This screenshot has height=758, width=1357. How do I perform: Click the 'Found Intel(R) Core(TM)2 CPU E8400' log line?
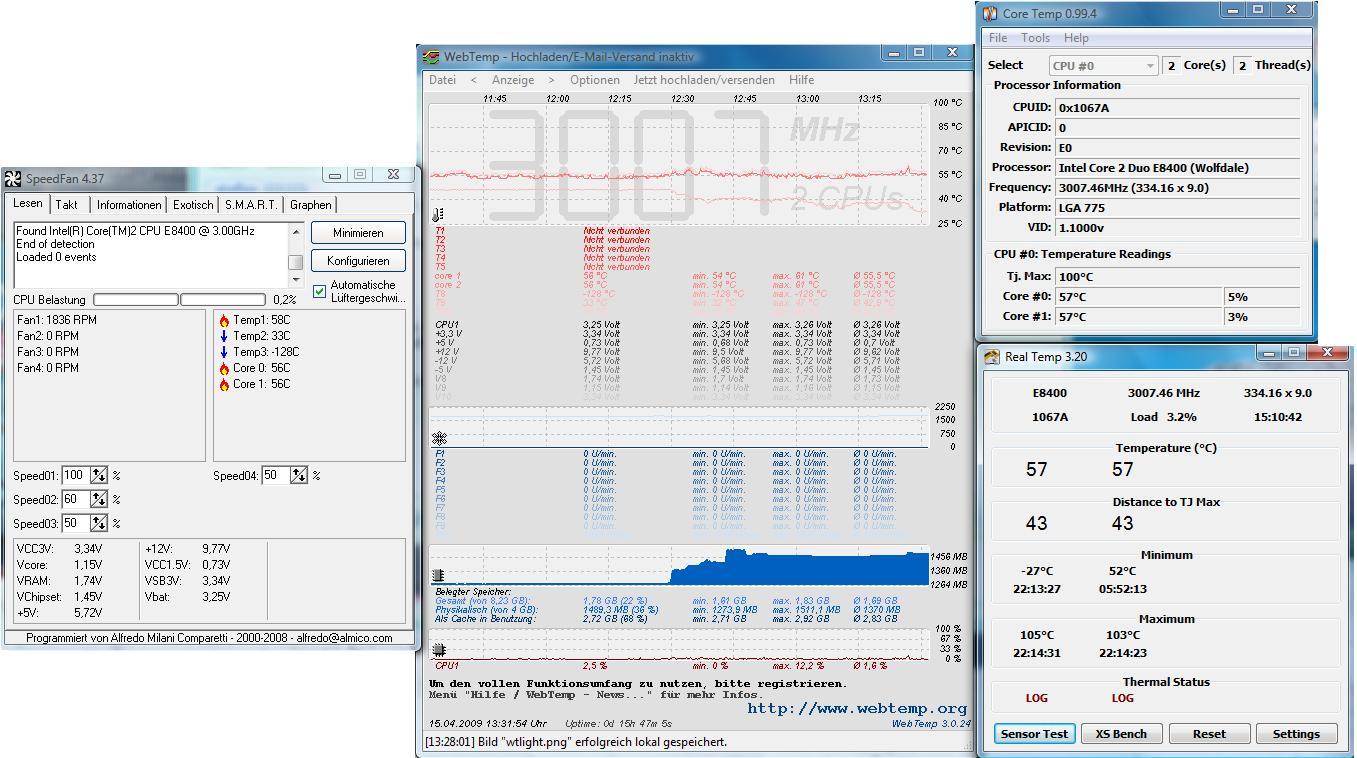click(135, 231)
